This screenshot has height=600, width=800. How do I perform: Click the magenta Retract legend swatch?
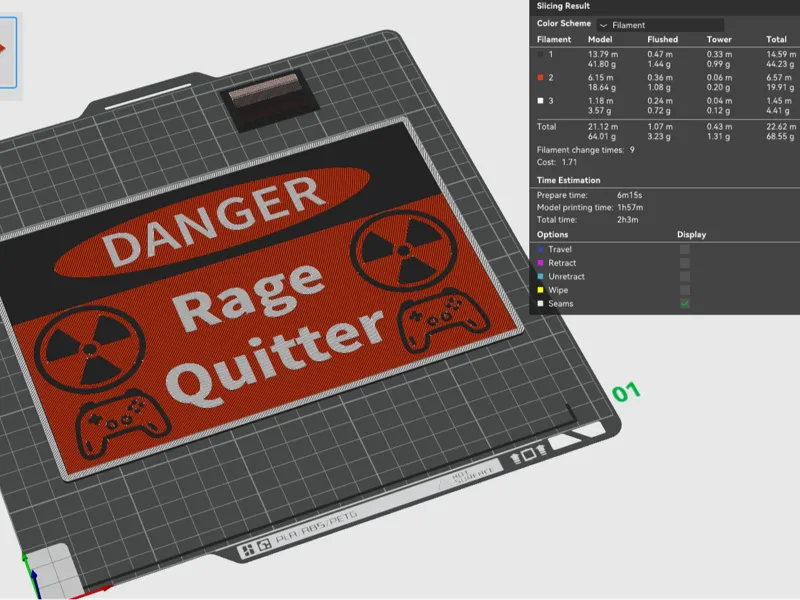click(540, 263)
